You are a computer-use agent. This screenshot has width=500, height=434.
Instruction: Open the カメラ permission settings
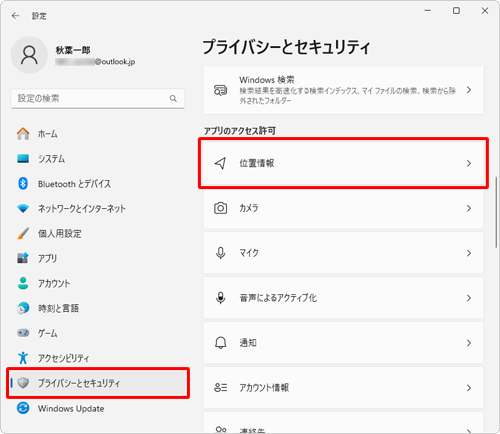[x=343, y=208]
